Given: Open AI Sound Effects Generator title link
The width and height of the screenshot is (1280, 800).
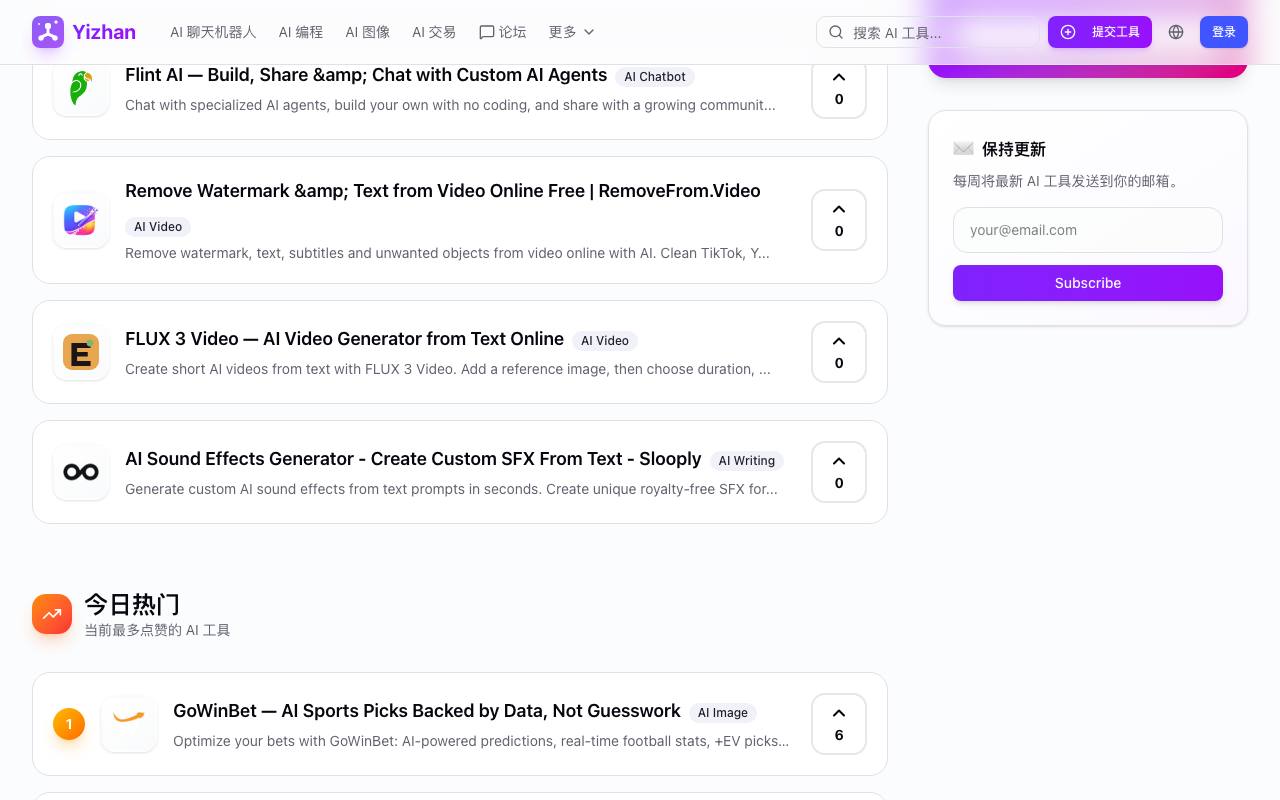Looking at the screenshot, I should pyautogui.click(x=413, y=459).
